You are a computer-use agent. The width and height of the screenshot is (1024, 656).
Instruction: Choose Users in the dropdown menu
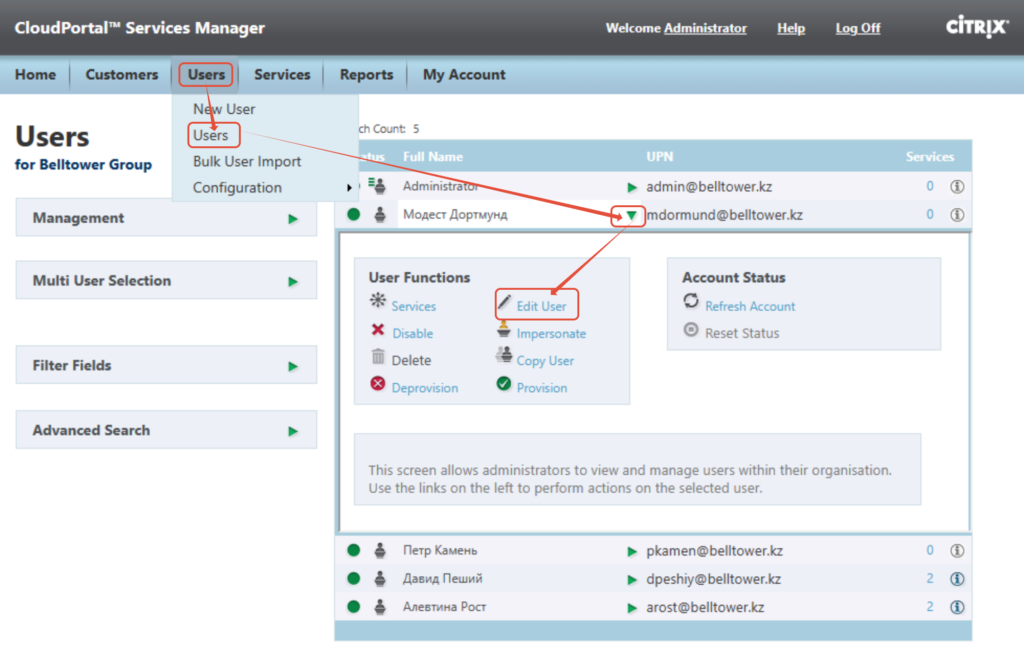click(x=210, y=135)
